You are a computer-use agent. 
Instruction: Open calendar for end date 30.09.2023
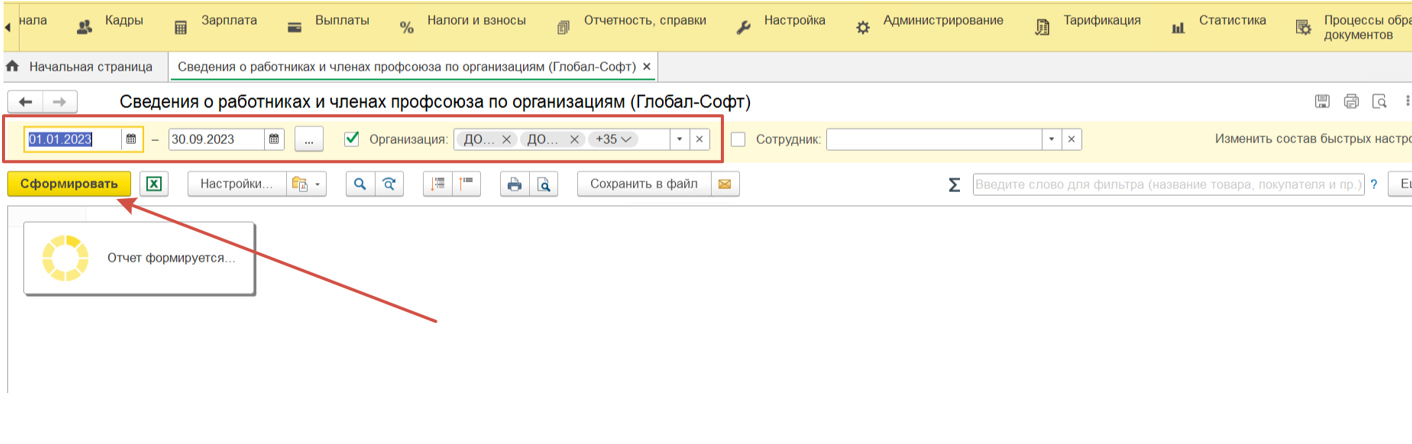point(274,140)
